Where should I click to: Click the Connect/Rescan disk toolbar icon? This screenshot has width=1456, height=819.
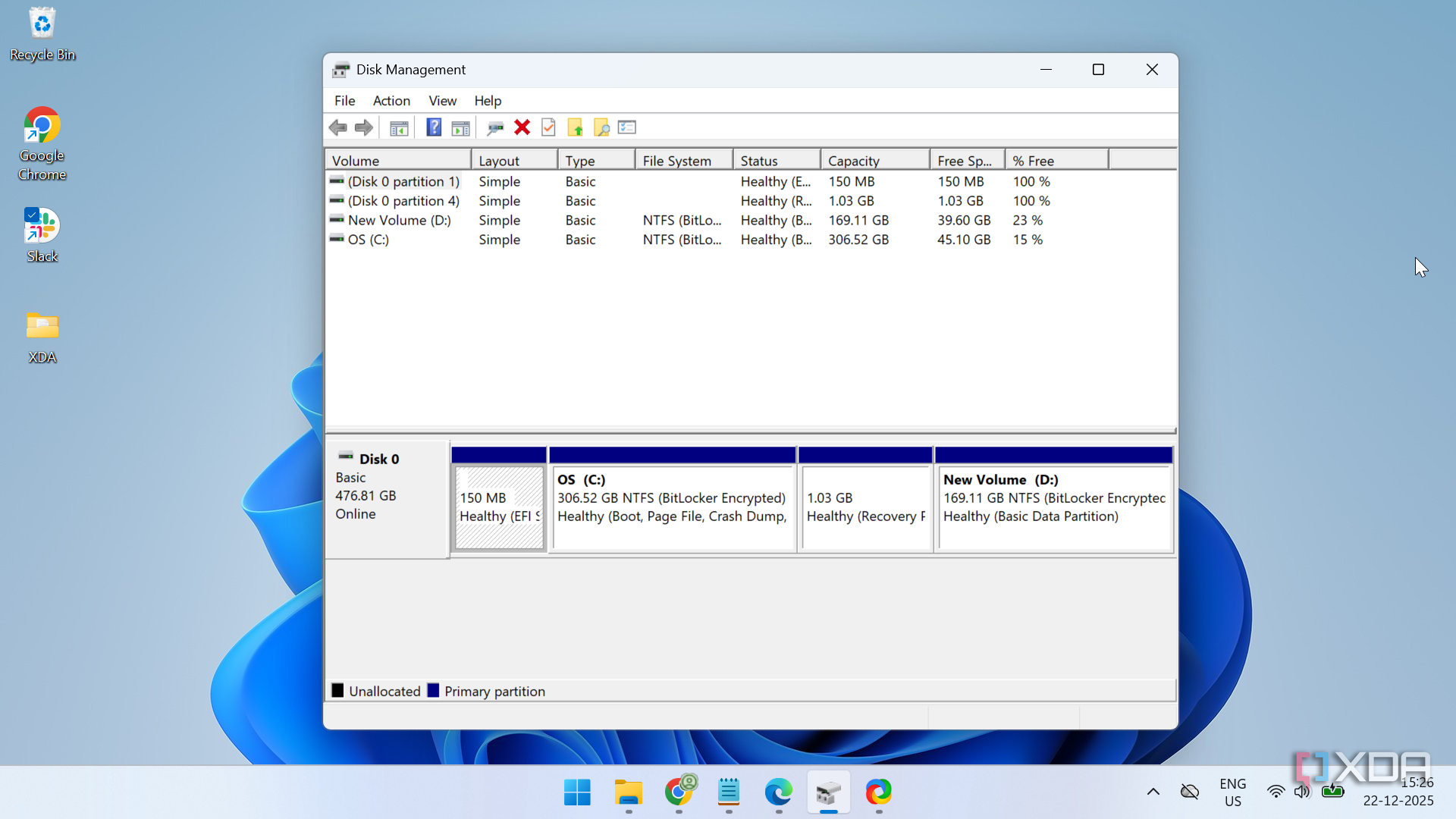pos(495,127)
